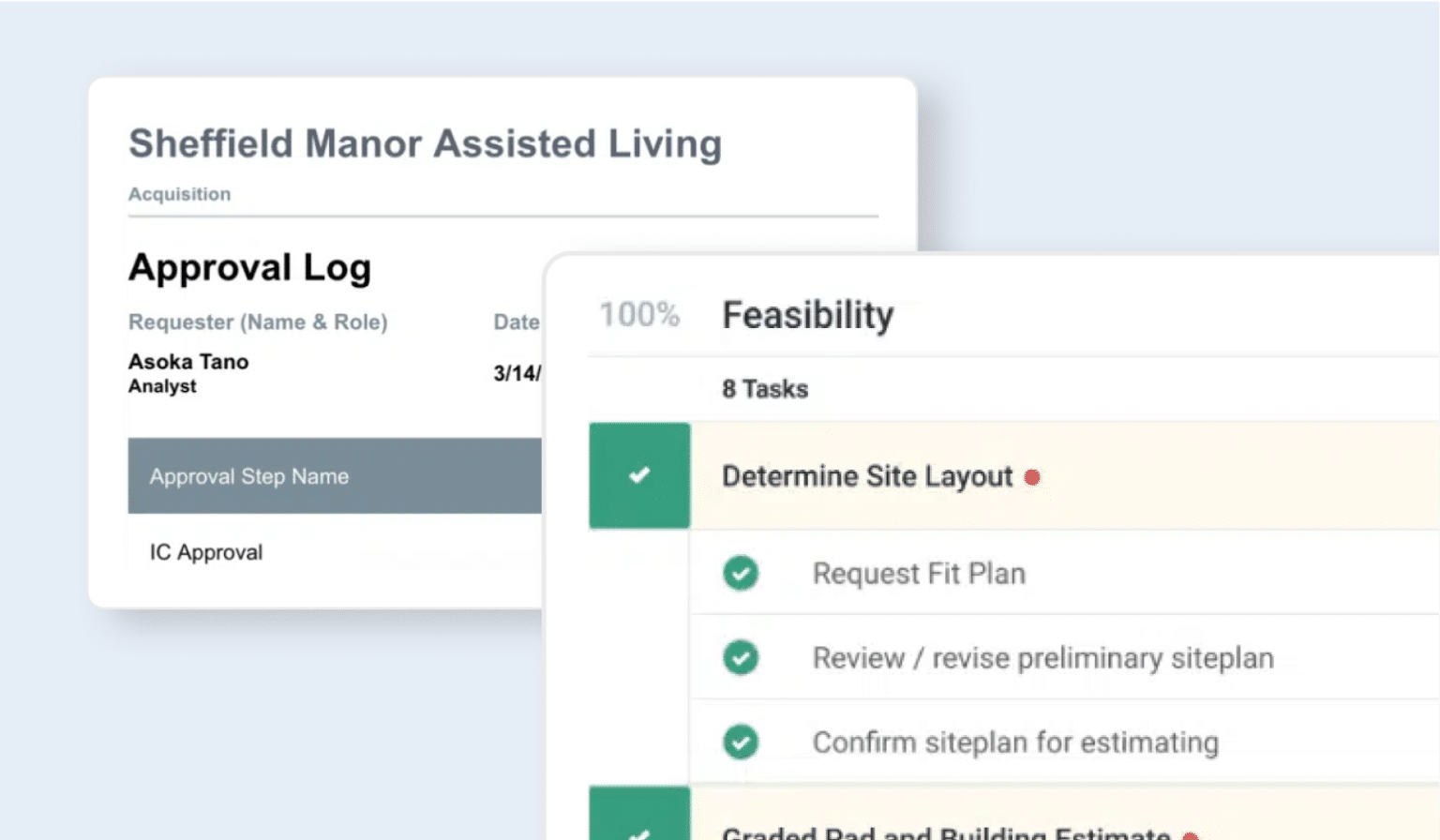This screenshot has width=1440, height=840.
Task: Click the green checkmark for Determine Site Layout
Action: coord(638,475)
